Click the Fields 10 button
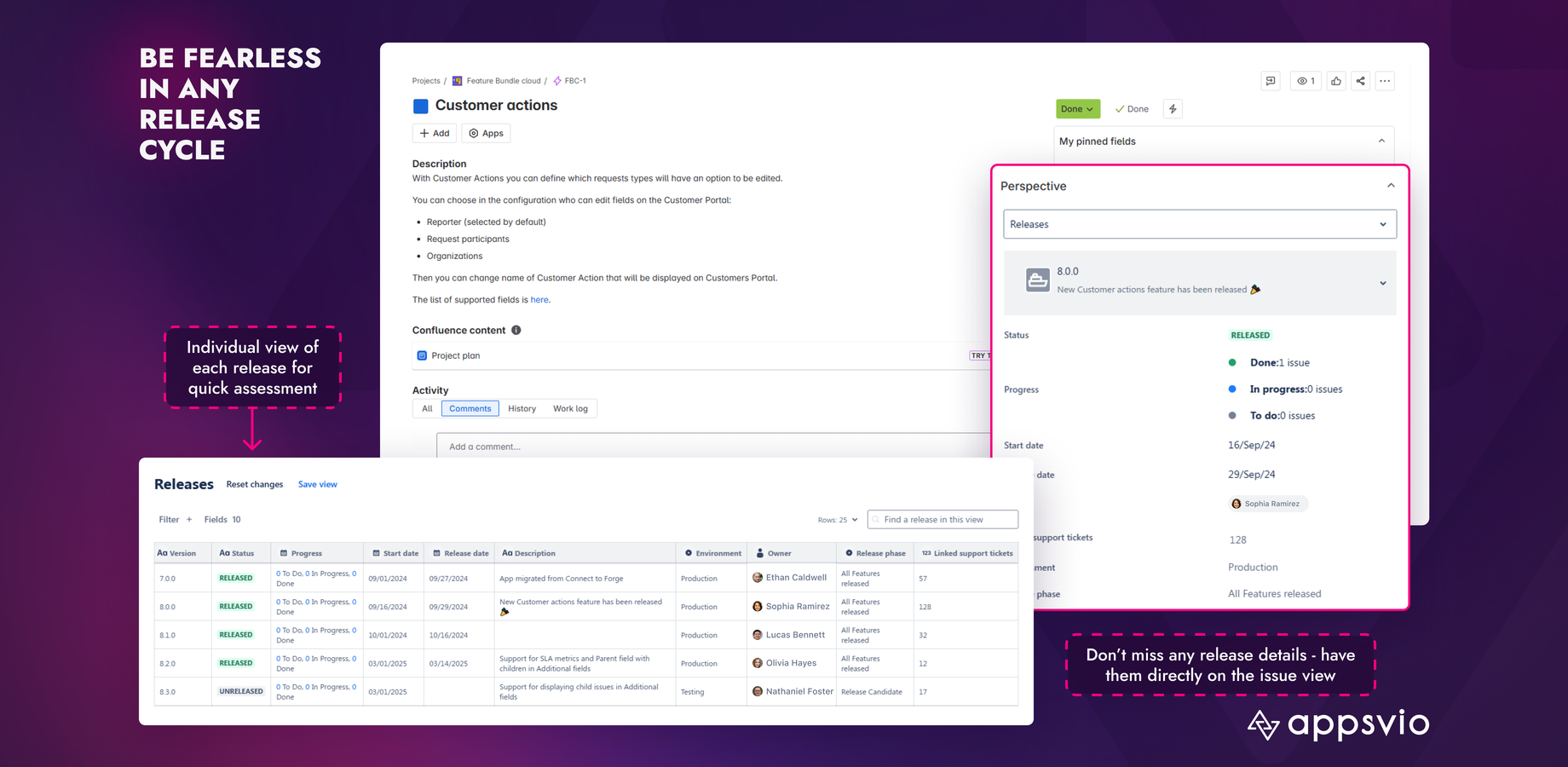1568x767 pixels. tap(222, 519)
